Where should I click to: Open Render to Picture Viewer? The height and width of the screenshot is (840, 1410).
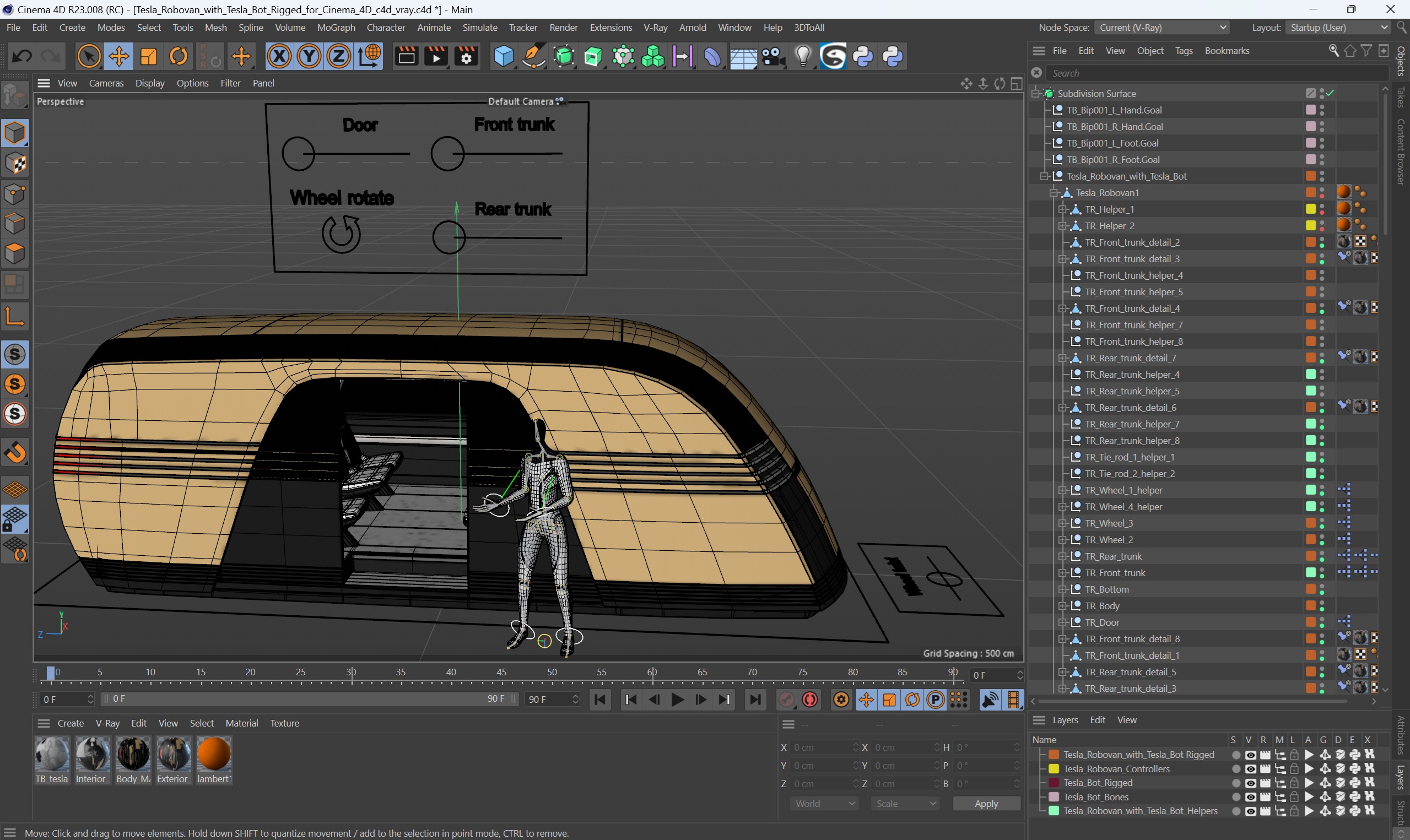coord(436,56)
